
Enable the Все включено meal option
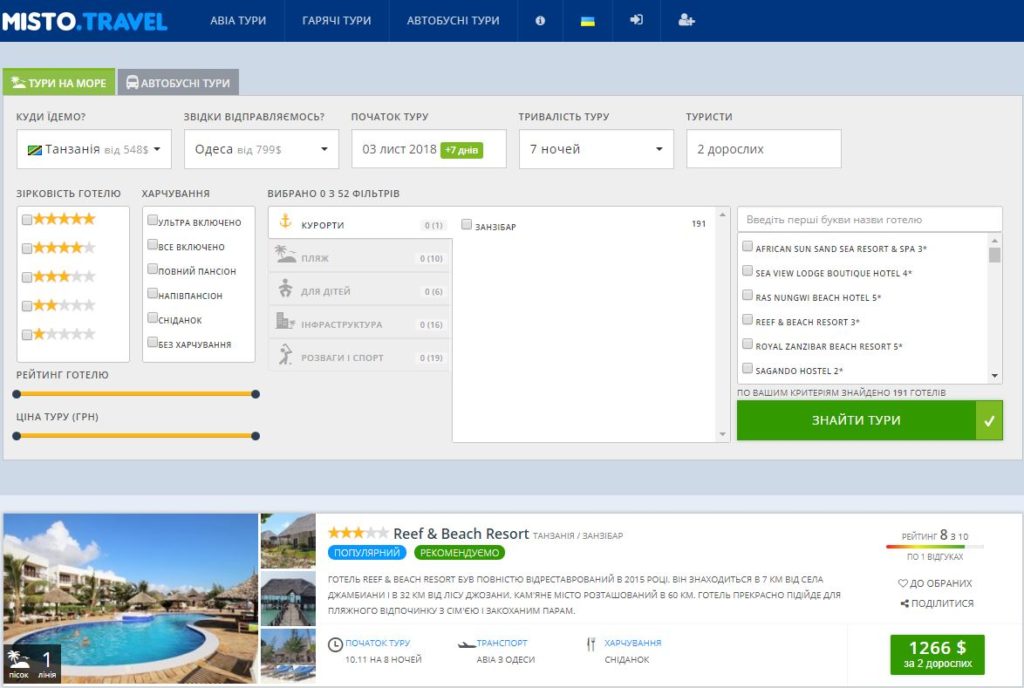152,245
